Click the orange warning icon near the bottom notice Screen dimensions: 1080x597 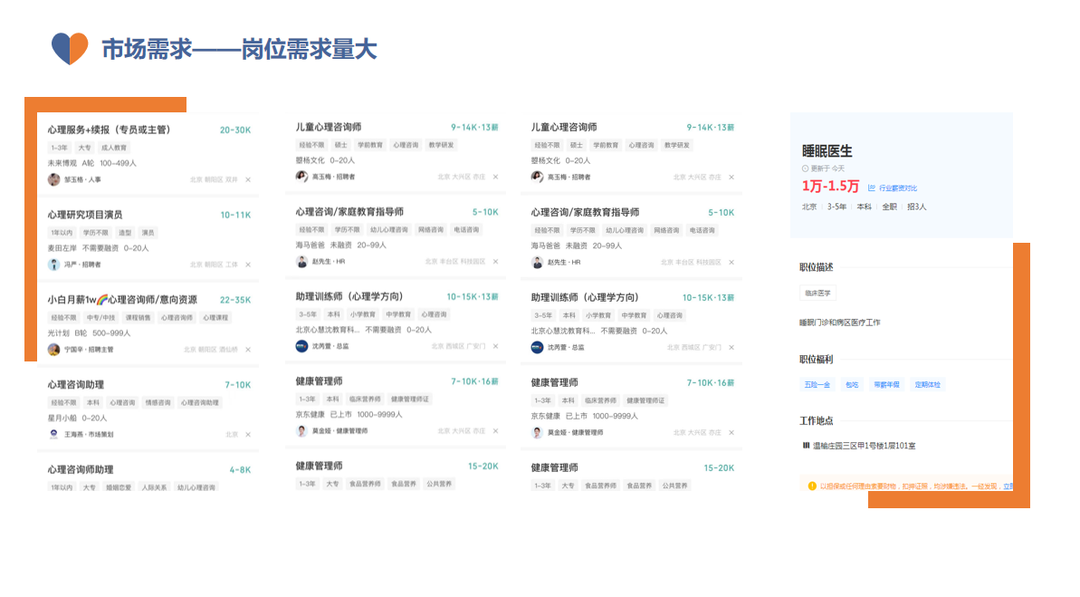(x=812, y=486)
